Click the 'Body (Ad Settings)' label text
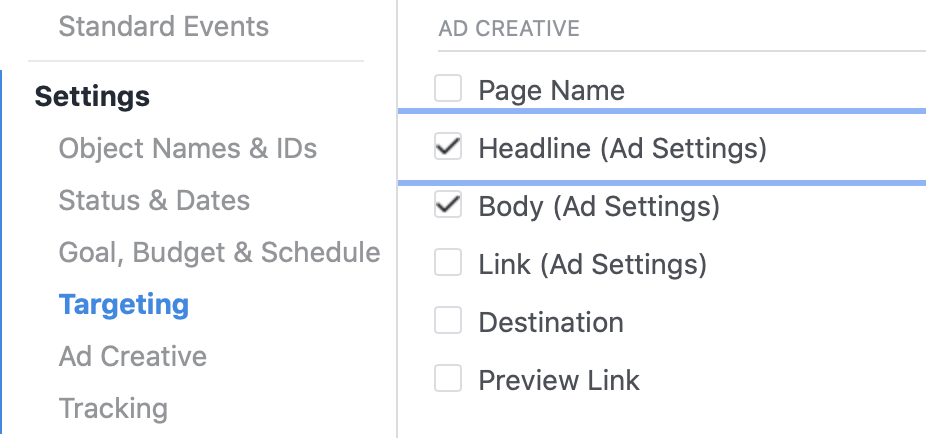 pyautogui.click(x=599, y=207)
